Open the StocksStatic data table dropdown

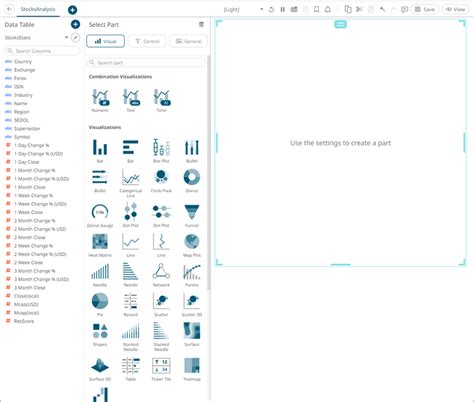pos(66,37)
